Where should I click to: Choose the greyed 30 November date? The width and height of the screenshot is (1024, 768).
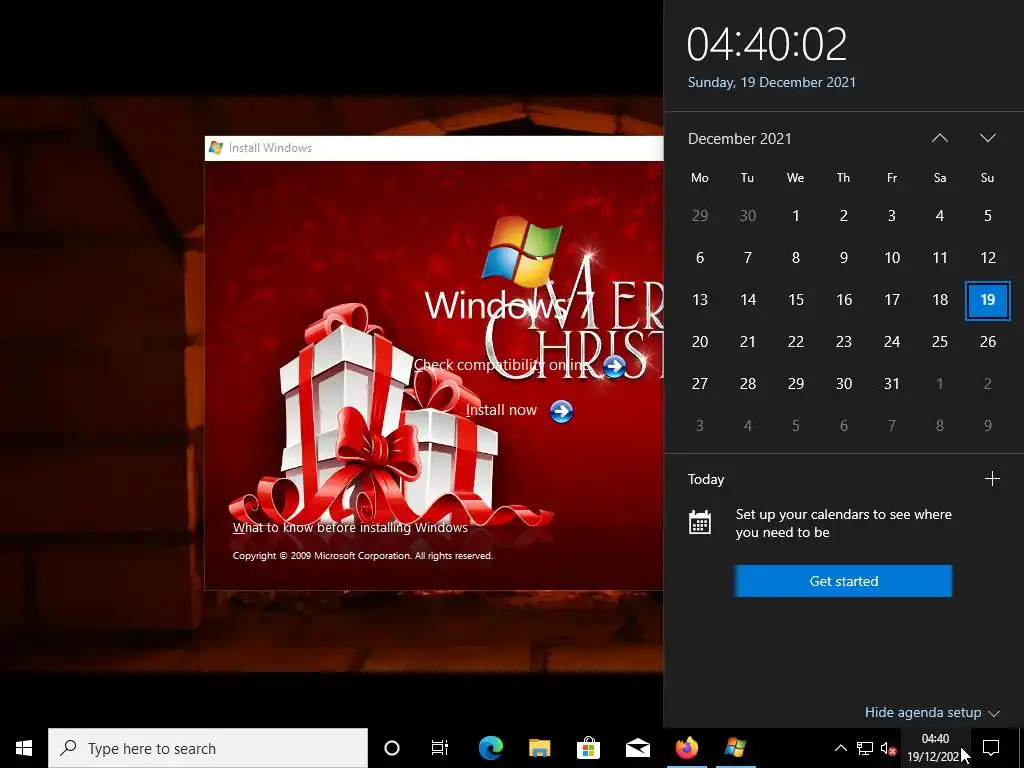click(748, 216)
